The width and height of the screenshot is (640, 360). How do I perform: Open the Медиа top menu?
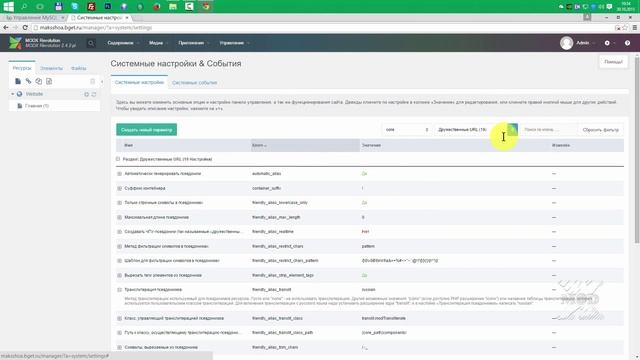(x=158, y=43)
